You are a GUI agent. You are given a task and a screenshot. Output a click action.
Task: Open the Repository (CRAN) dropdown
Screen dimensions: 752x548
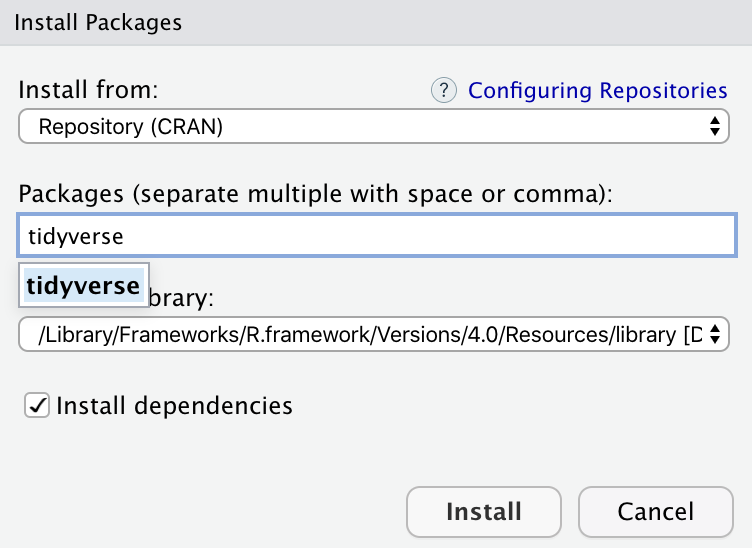(x=372, y=127)
